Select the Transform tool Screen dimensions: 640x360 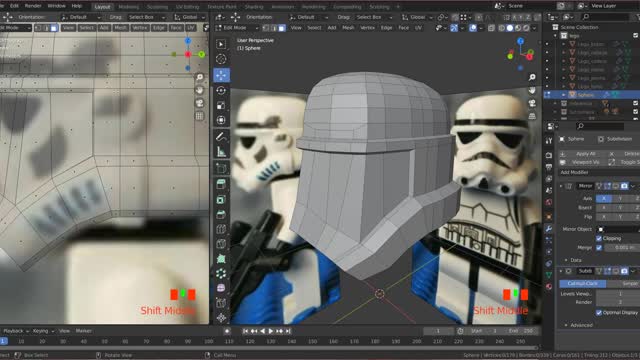tap(221, 120)
